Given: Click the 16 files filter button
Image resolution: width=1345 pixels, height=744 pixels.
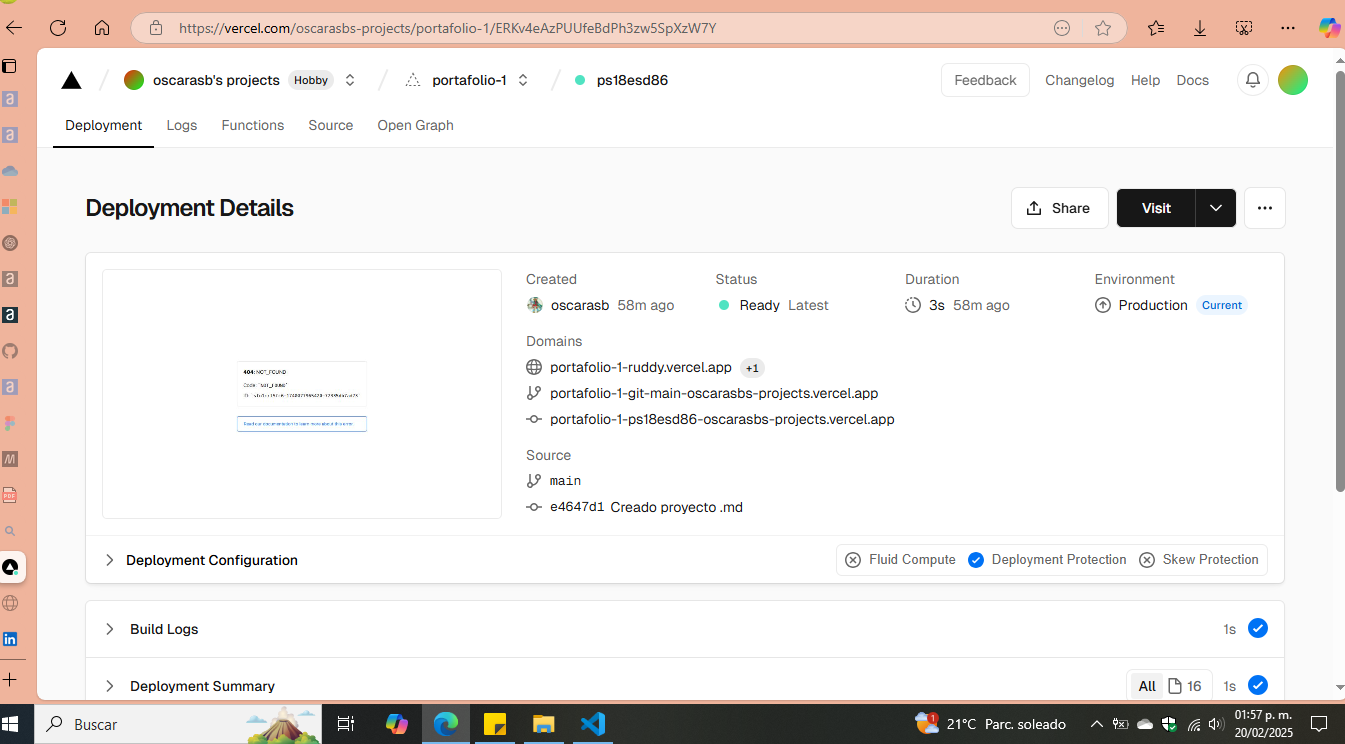Looking at the screenshot, I should coord(1185,686).
